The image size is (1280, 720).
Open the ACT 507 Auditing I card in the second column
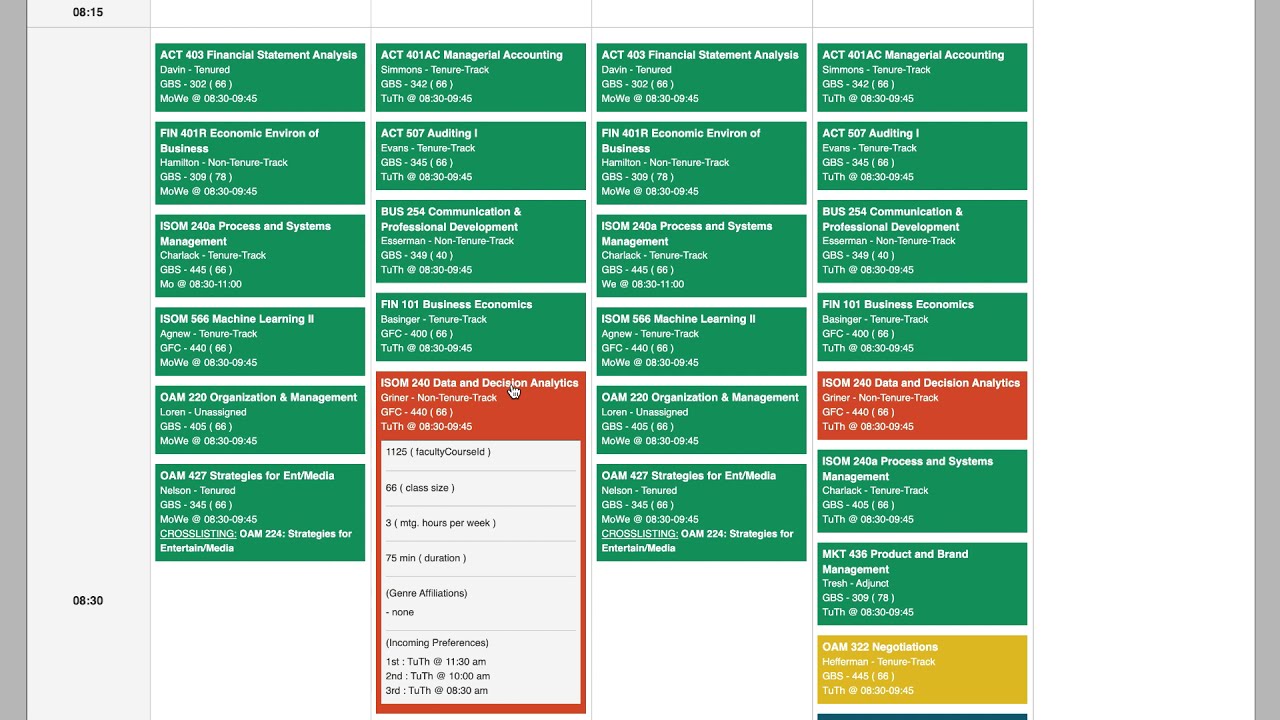coord(481,155)
